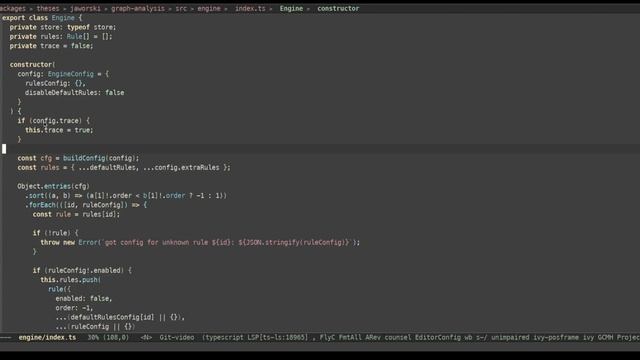
Task: Click 'const rule = rules[id];' line
Action: (x=76, y=214)
